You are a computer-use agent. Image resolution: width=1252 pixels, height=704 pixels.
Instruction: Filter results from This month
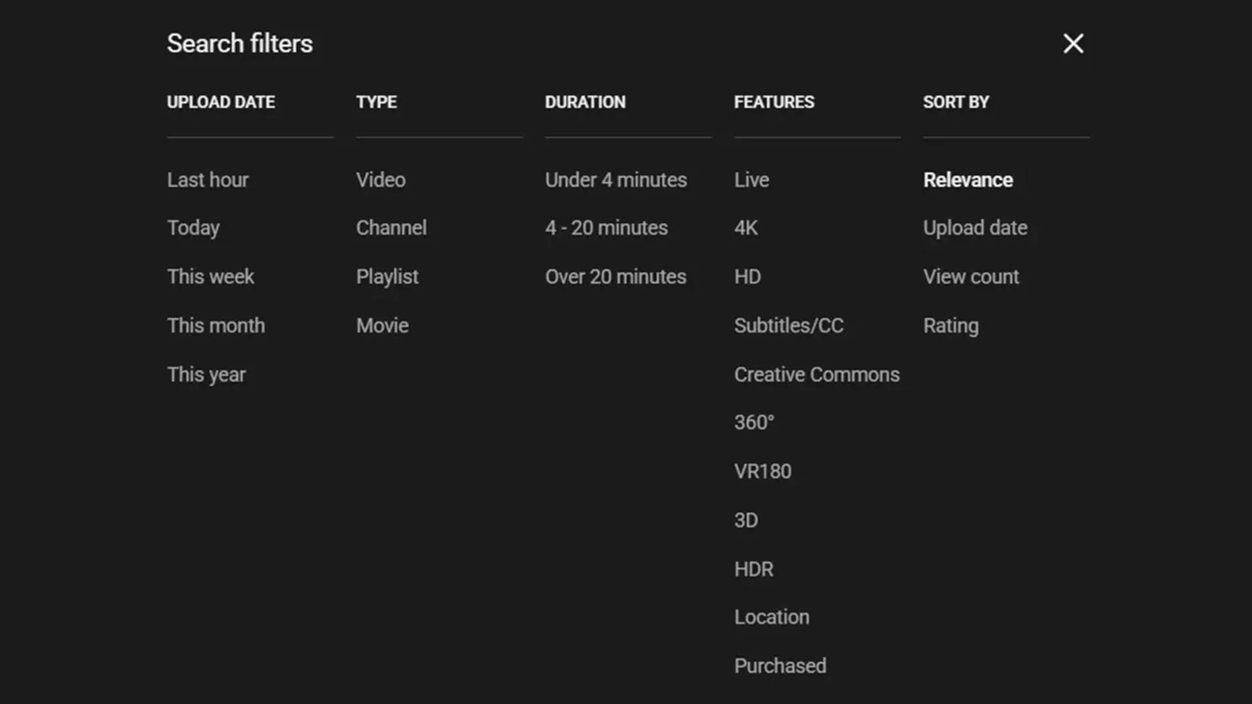point(216,325)
